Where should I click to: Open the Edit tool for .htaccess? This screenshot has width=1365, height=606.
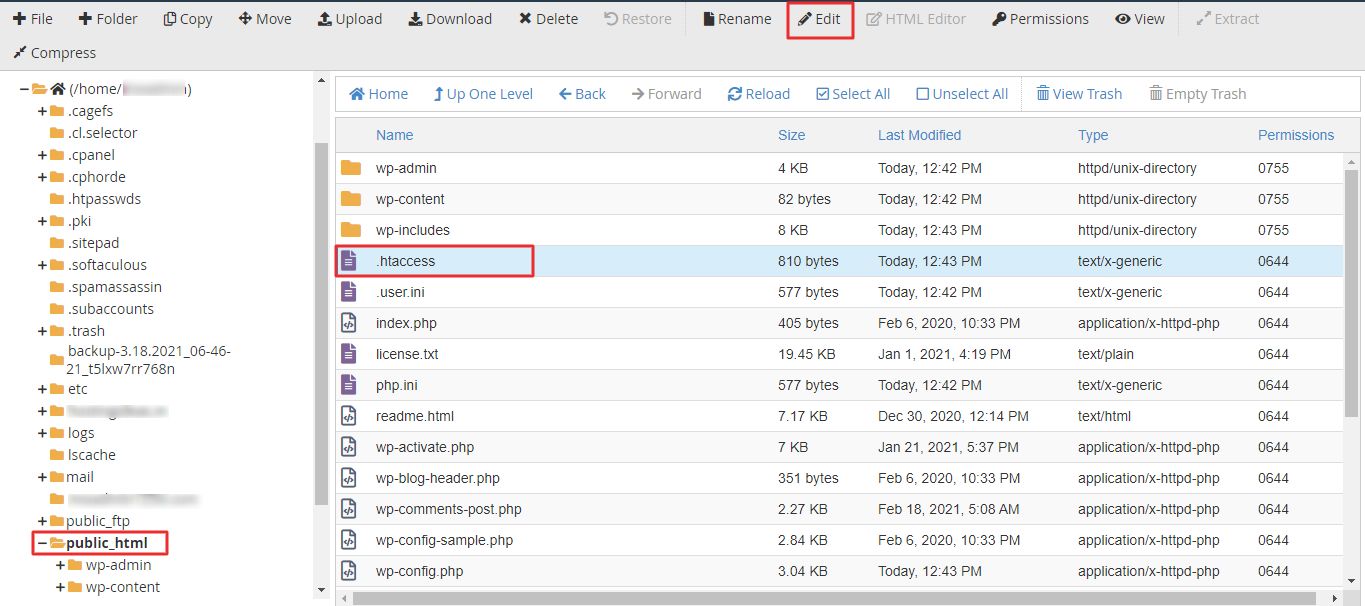pyautogui.click(x=819, y=19)
